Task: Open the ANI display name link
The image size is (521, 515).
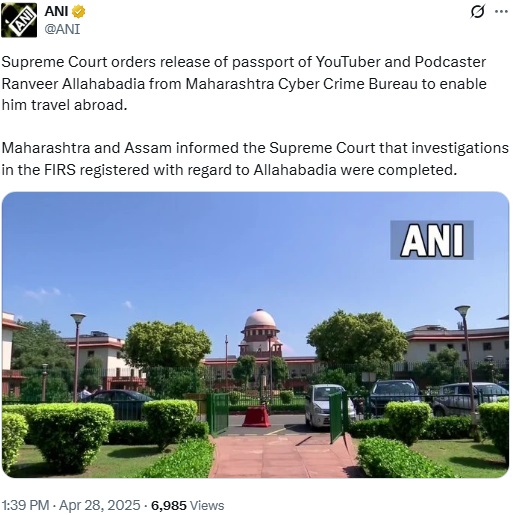Action: 56,12
